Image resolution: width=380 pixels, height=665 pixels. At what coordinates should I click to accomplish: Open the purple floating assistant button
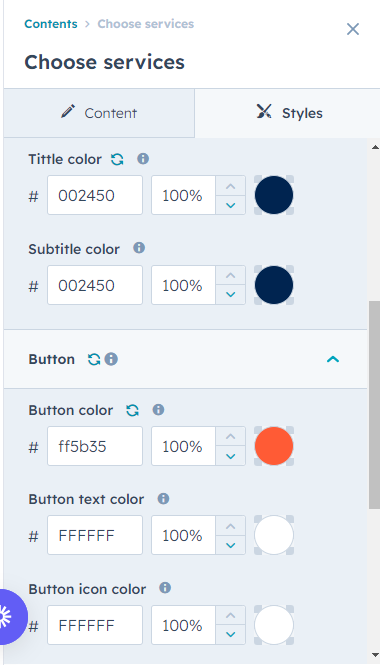click(9, 617)
